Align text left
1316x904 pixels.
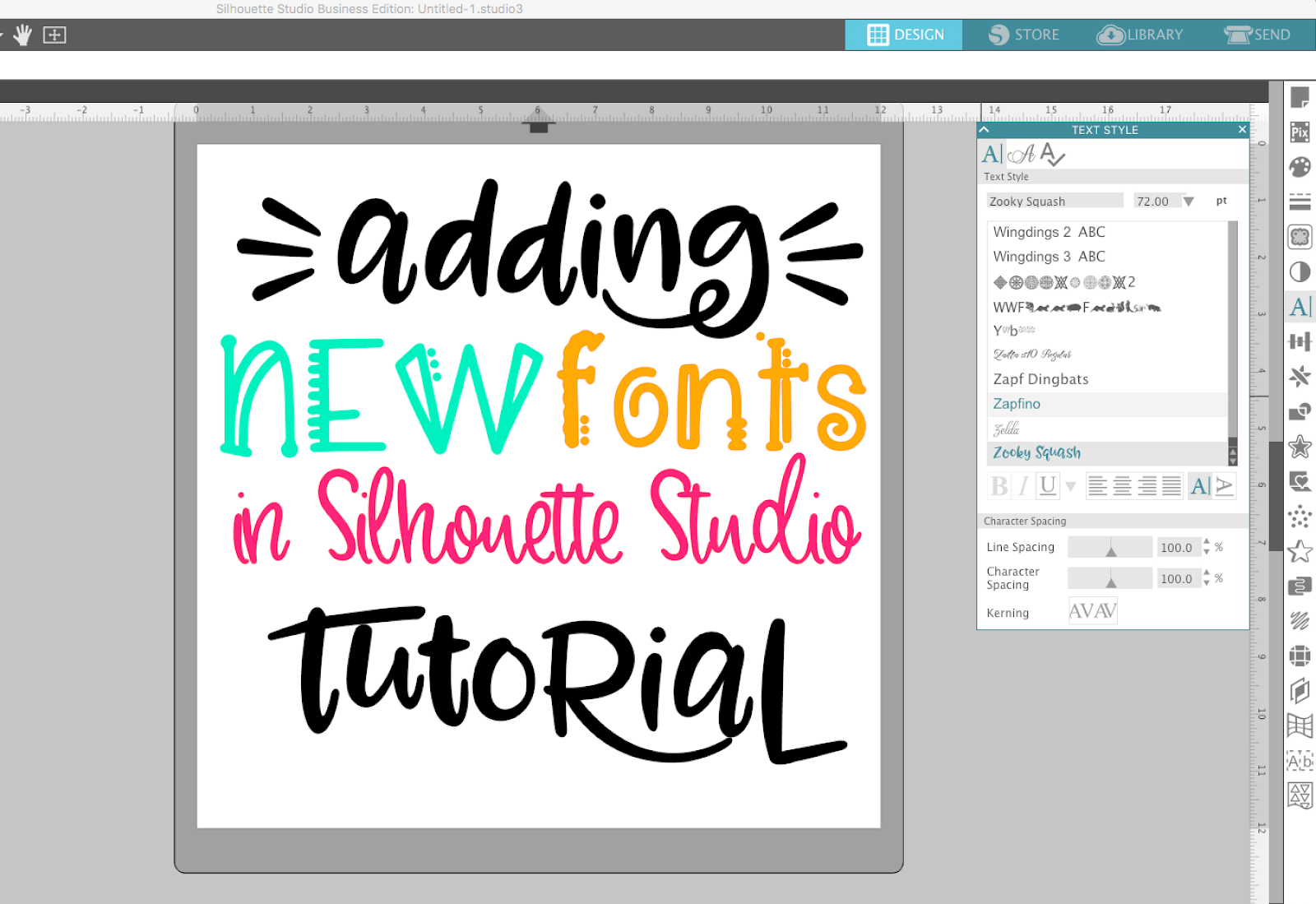click(x=1097, y=486)
